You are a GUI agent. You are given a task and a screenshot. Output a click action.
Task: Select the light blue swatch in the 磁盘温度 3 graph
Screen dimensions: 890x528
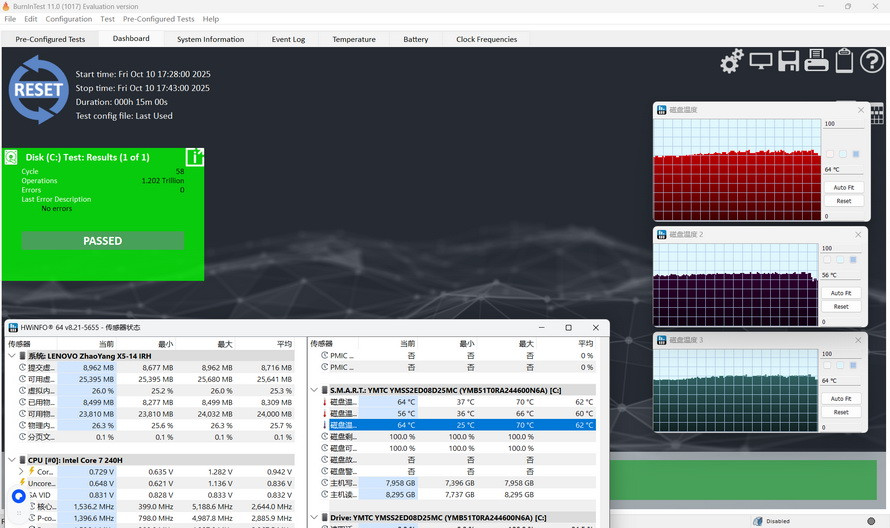click(x=842, y=366)
